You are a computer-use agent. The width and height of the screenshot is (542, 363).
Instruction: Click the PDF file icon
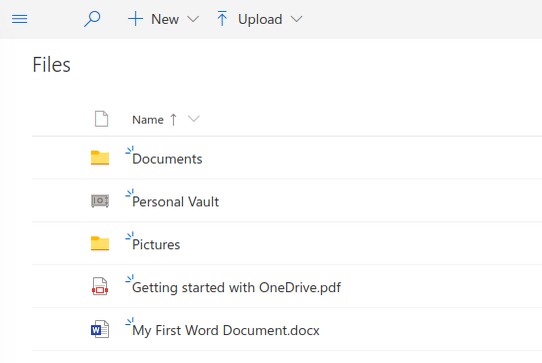(x=100, y=286)
